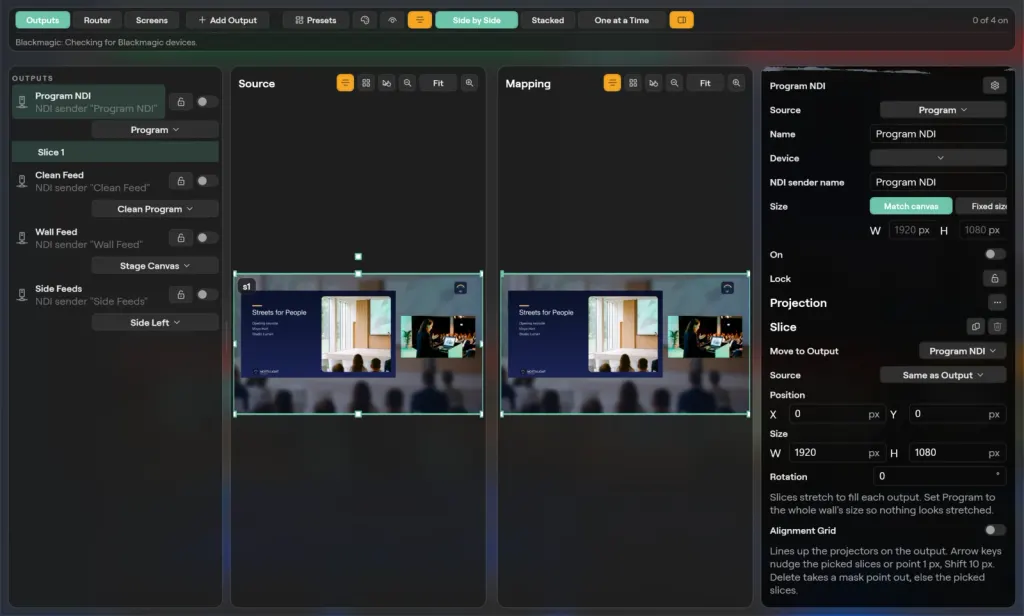Click the slice Size H field
Image resolution: width=1024 pixels, height=616 pixels.
click(x=957, y=453)
